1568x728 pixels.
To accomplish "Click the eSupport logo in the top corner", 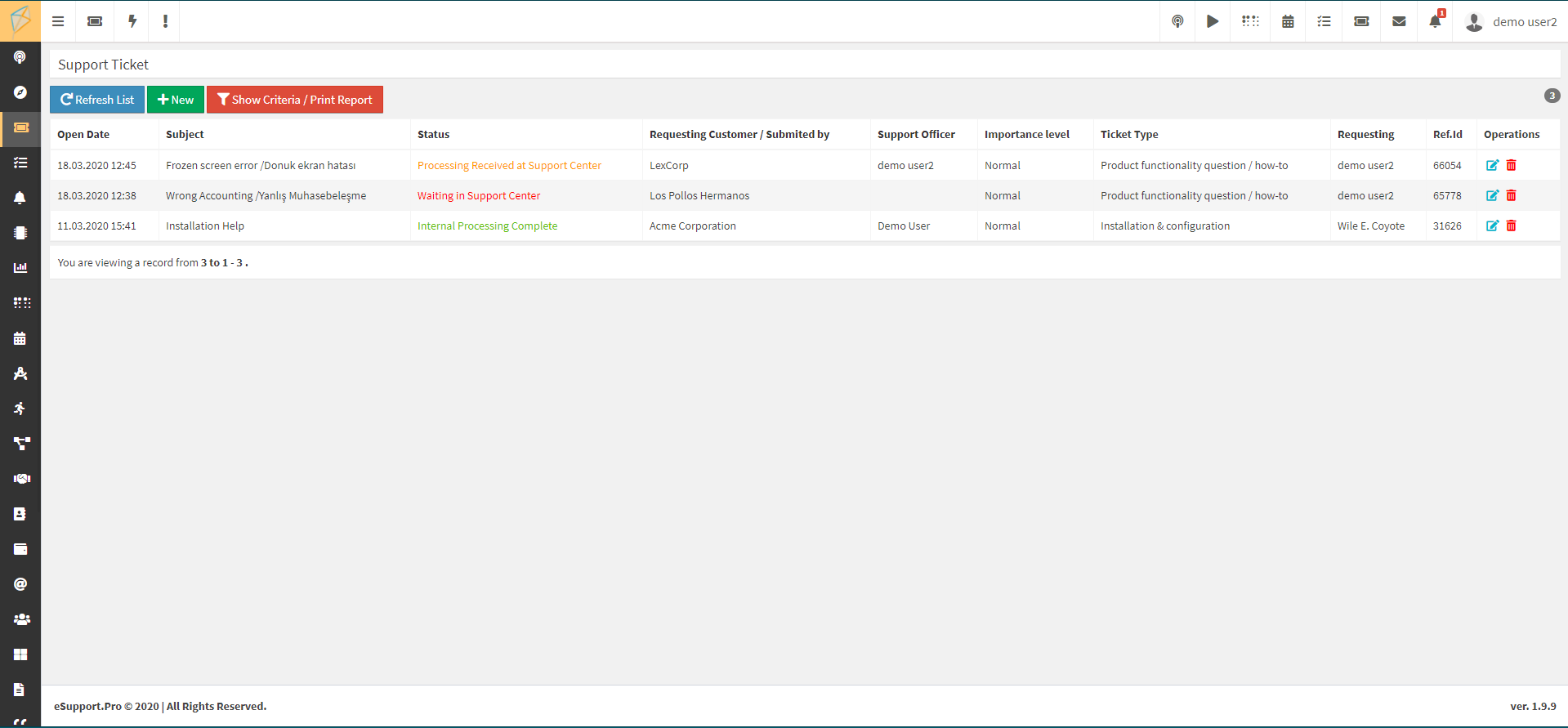I will pyautogui.click(x=20, y=20).
